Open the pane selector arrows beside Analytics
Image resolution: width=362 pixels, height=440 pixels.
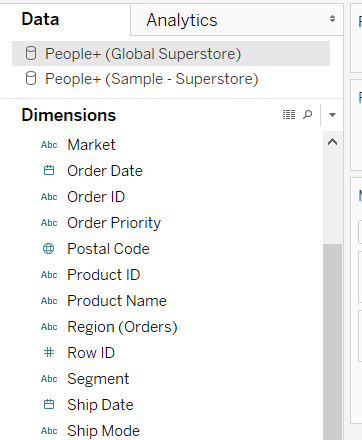point(332,19)
